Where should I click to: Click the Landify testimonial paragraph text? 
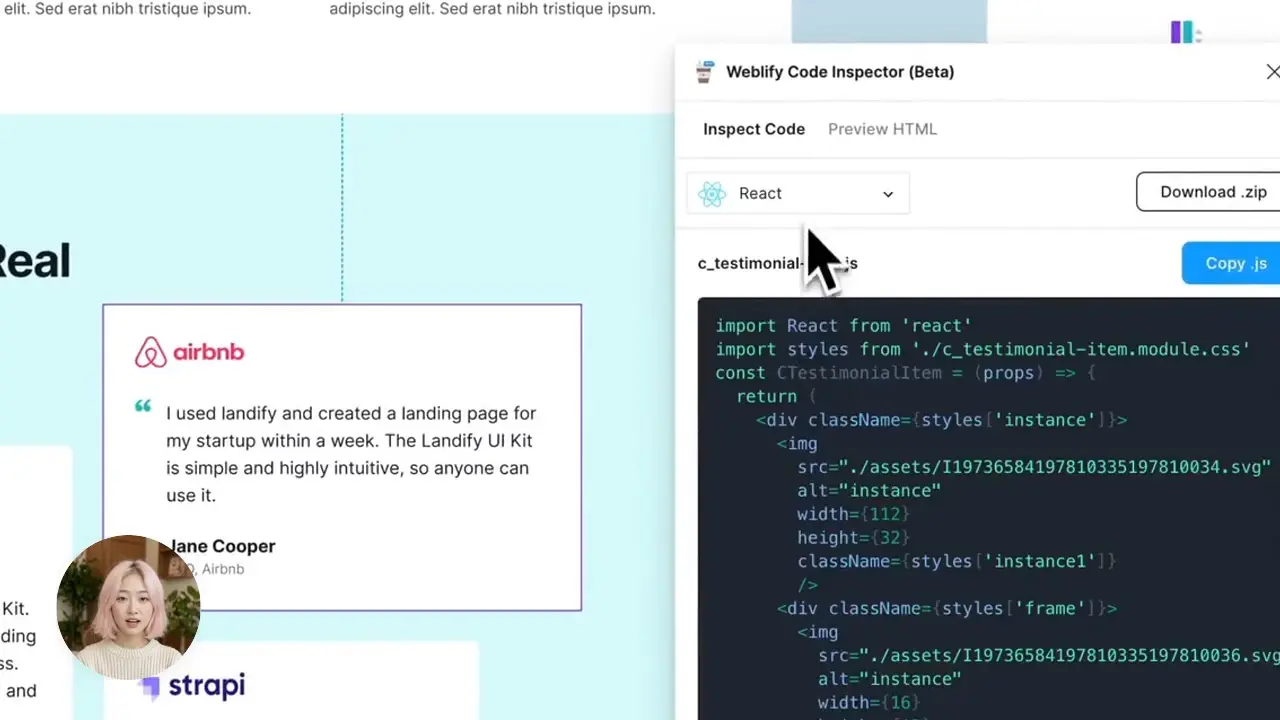(350, 453)
